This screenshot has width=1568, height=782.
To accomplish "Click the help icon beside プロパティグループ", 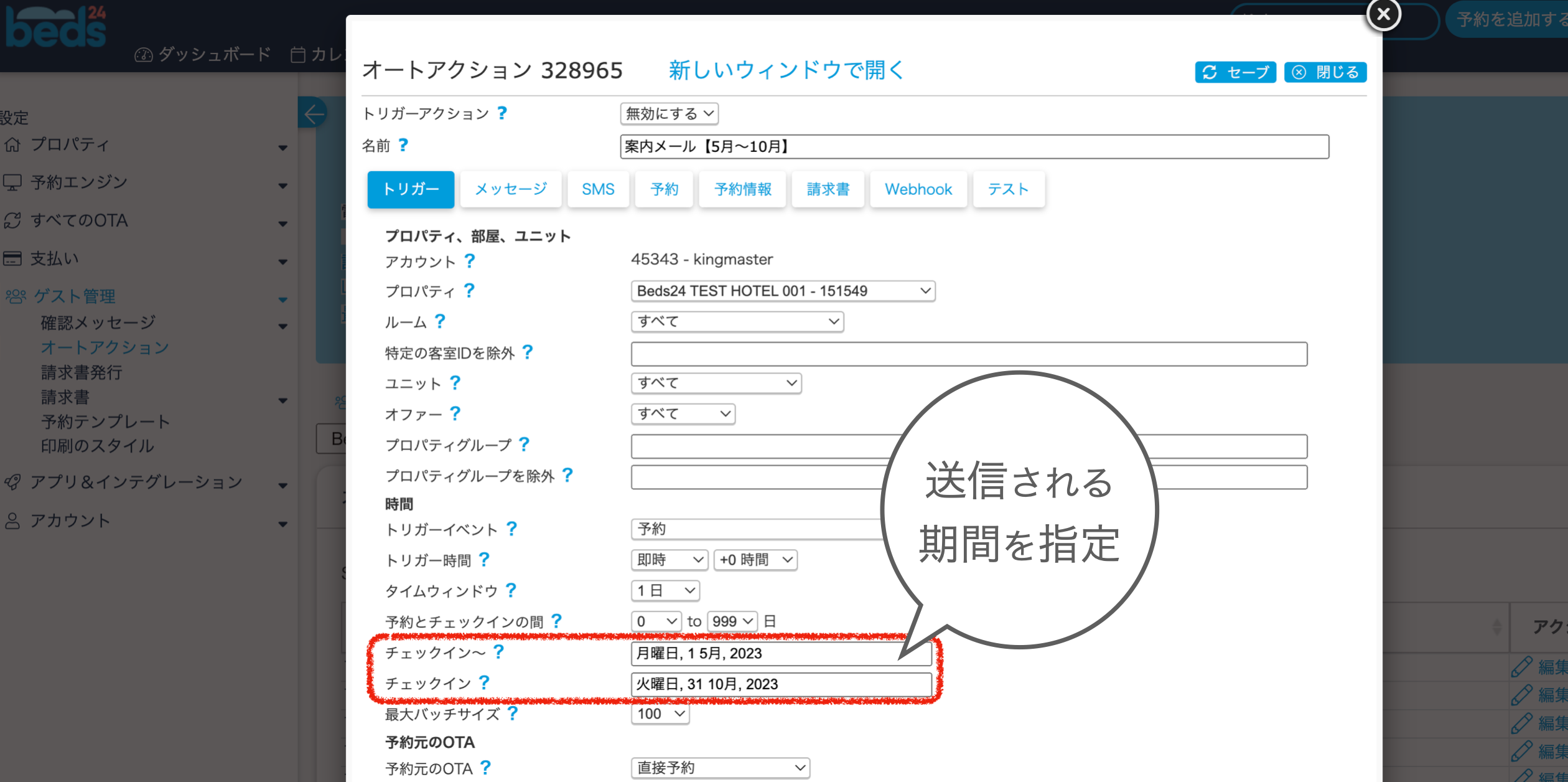I will tap(524, 444).
